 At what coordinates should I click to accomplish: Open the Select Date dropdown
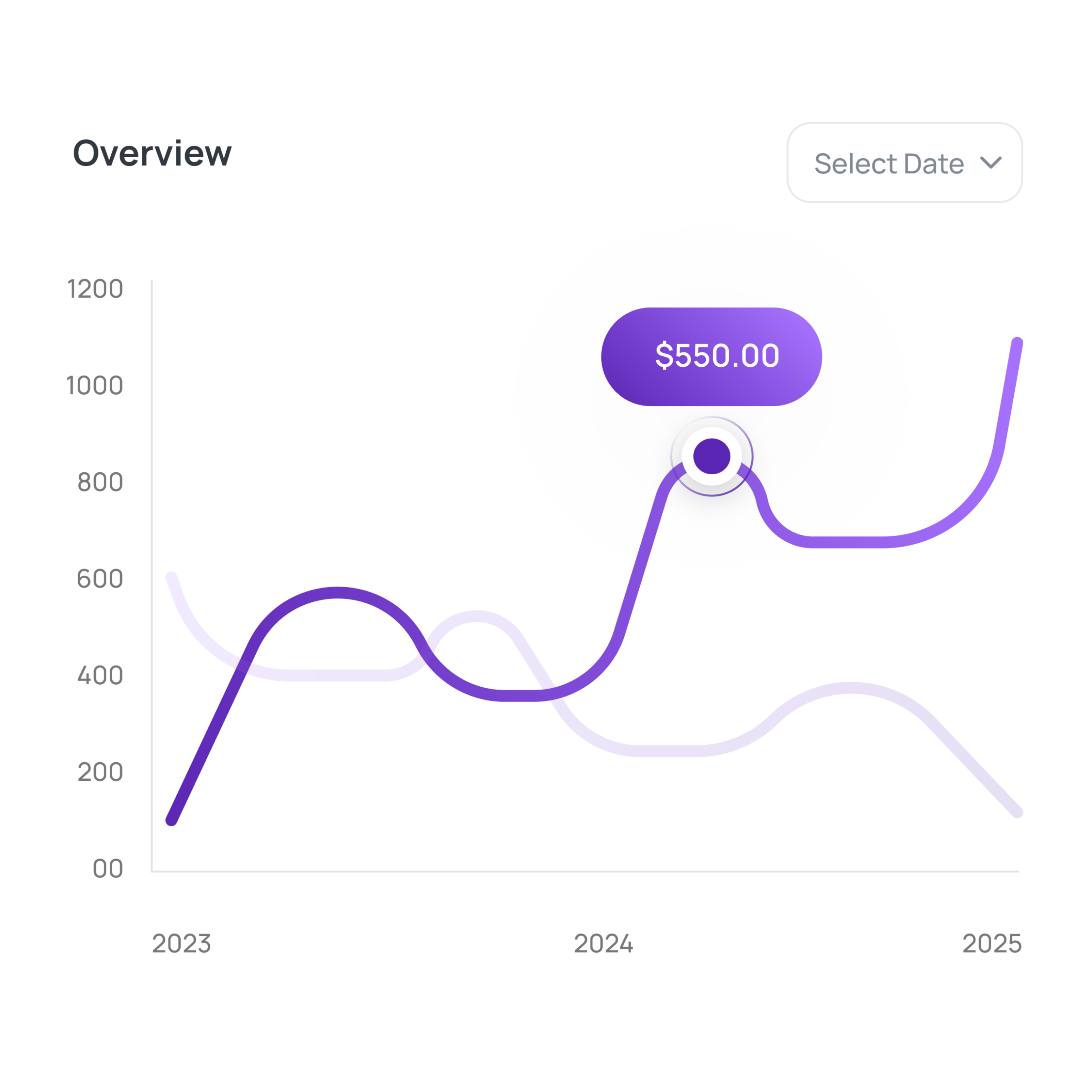[904, 163]
